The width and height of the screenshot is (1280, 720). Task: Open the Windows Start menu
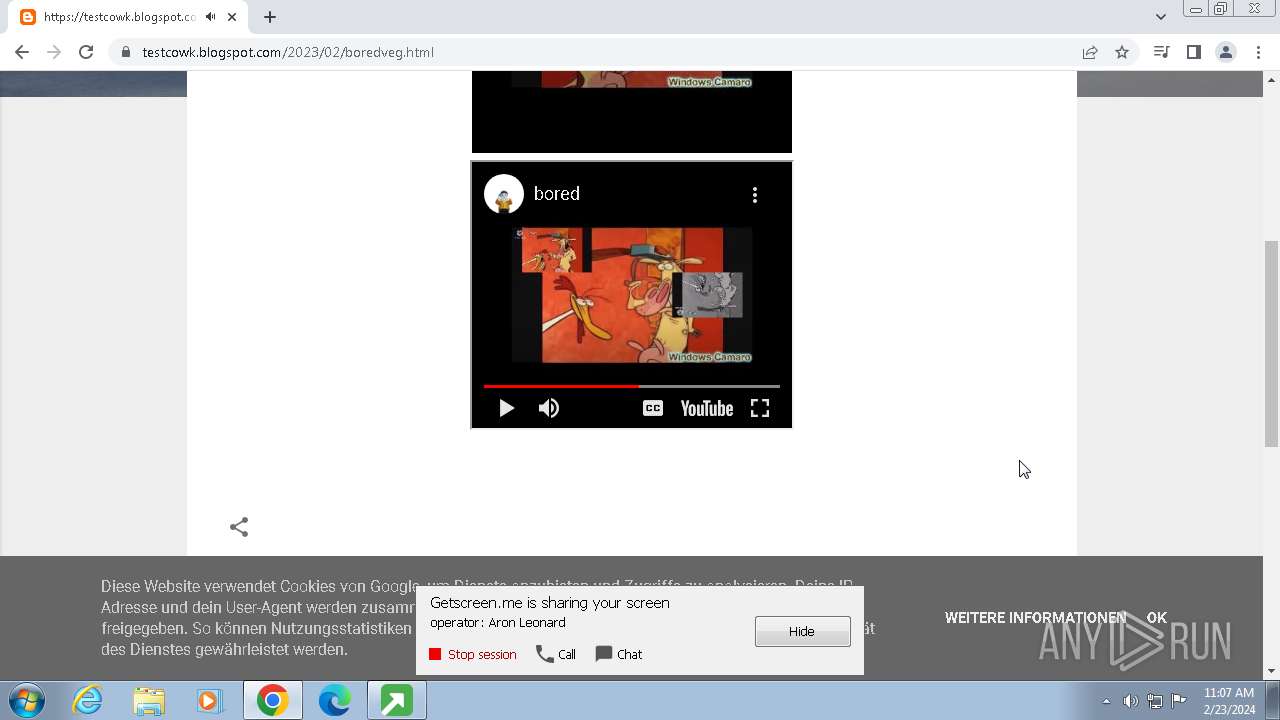click(x=27, y=701)
